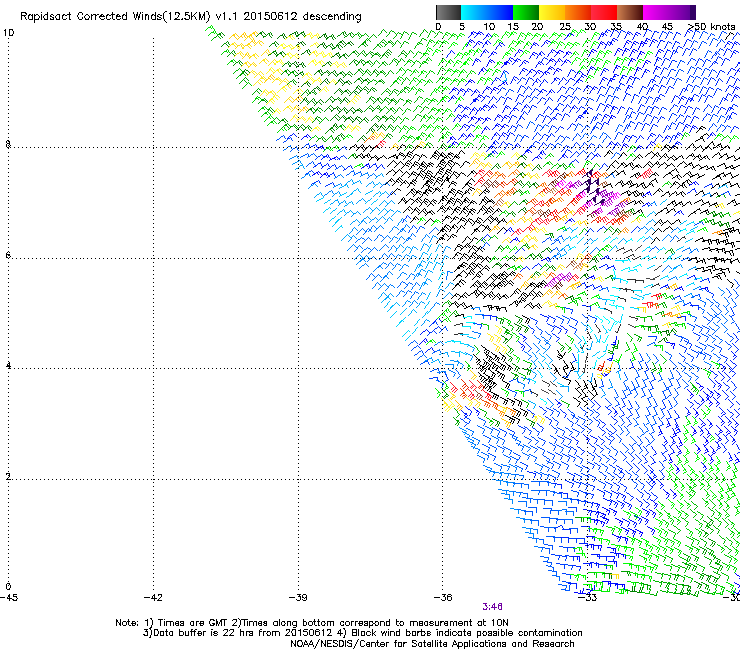This screenshot has width=740, height=650.
Task: Click the date '20150612 descending' in the title
Action: (302, 17)
